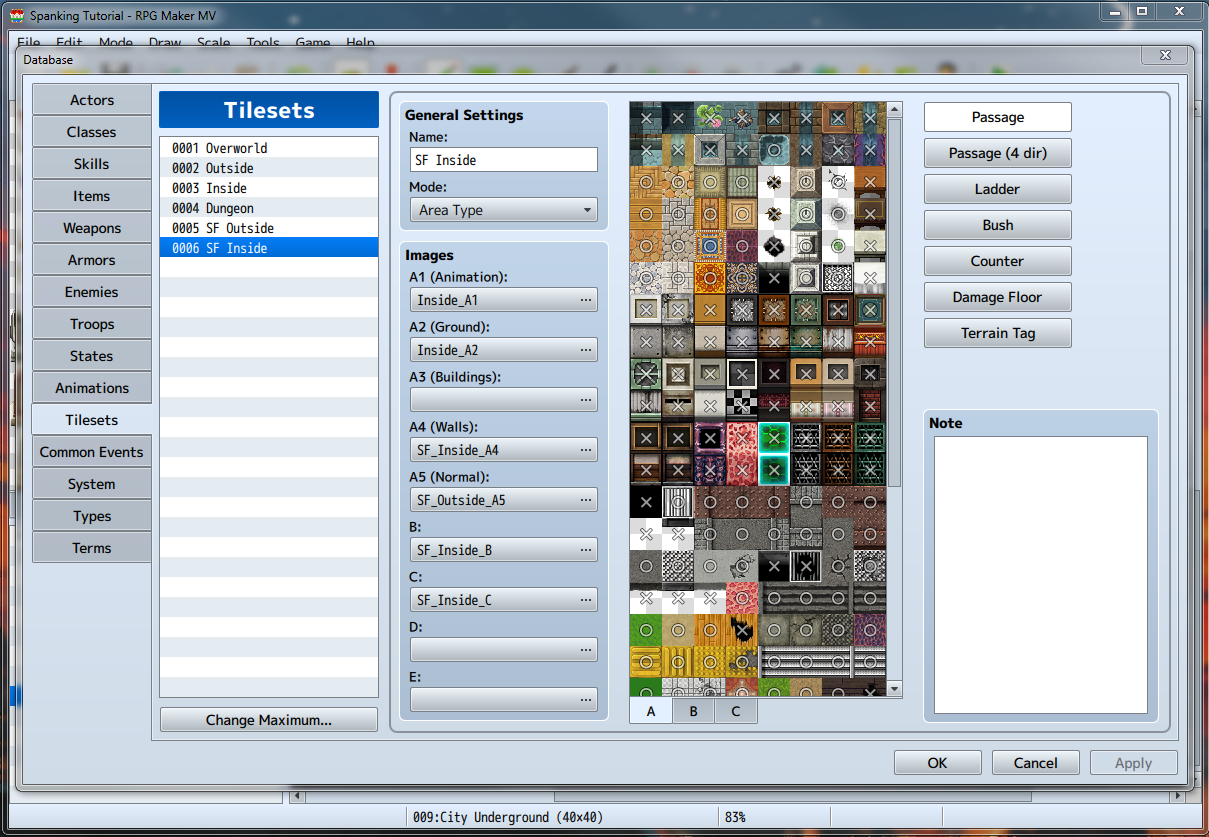Select tileset 0002 Outside

point(269,168)
